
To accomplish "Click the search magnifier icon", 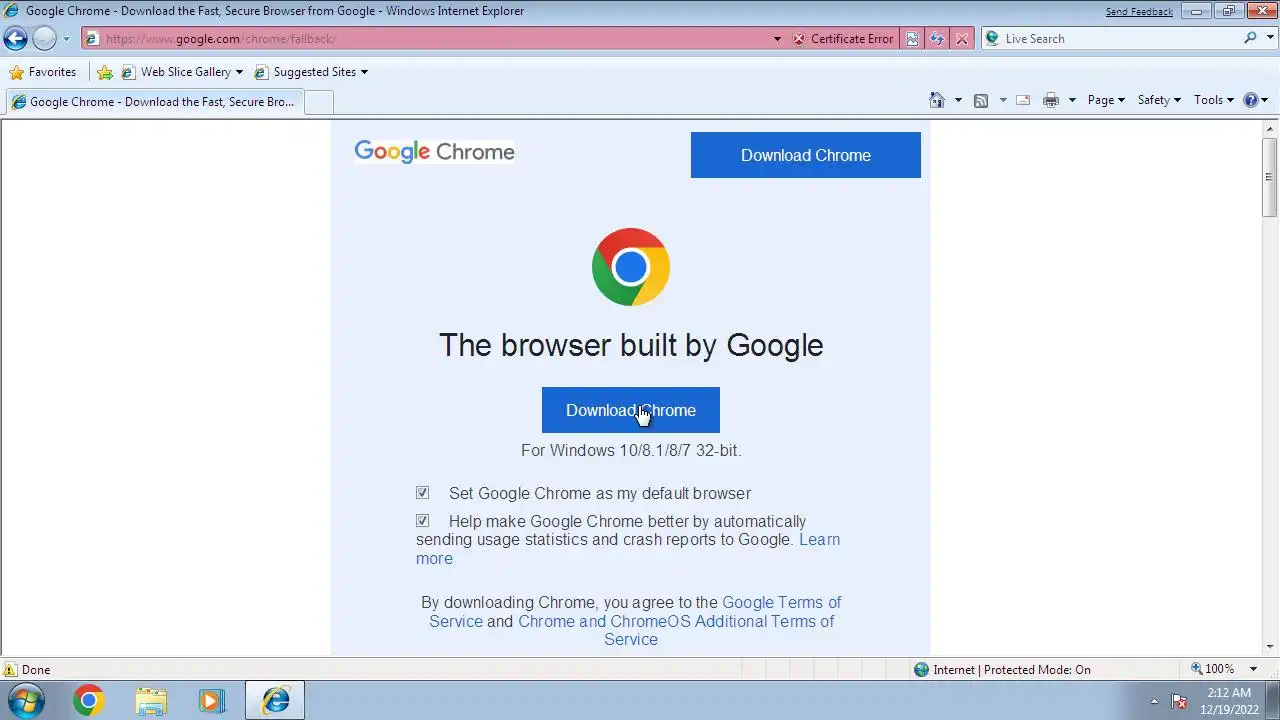I will click(x=1250, y=38).
